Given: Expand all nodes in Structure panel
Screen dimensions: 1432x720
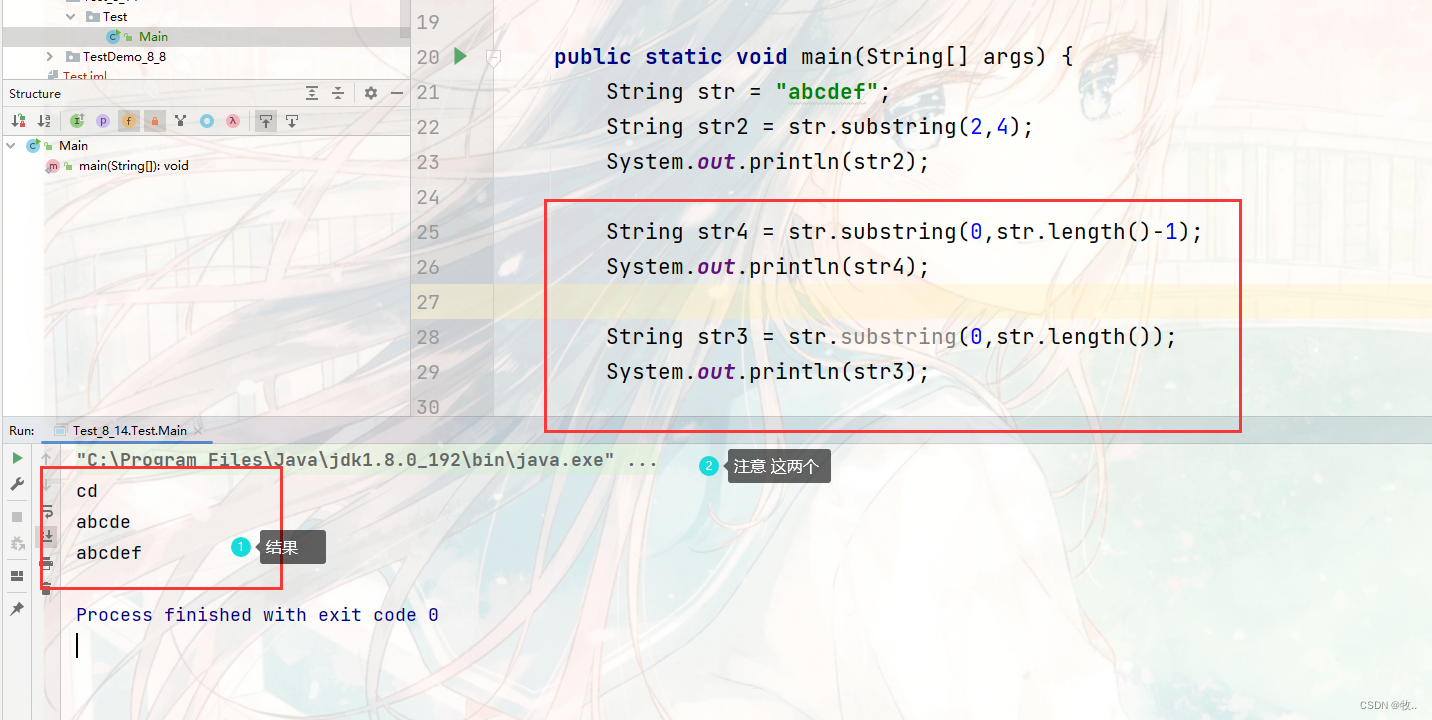Looking at the screenshot, I should click(x=312, y=93).
